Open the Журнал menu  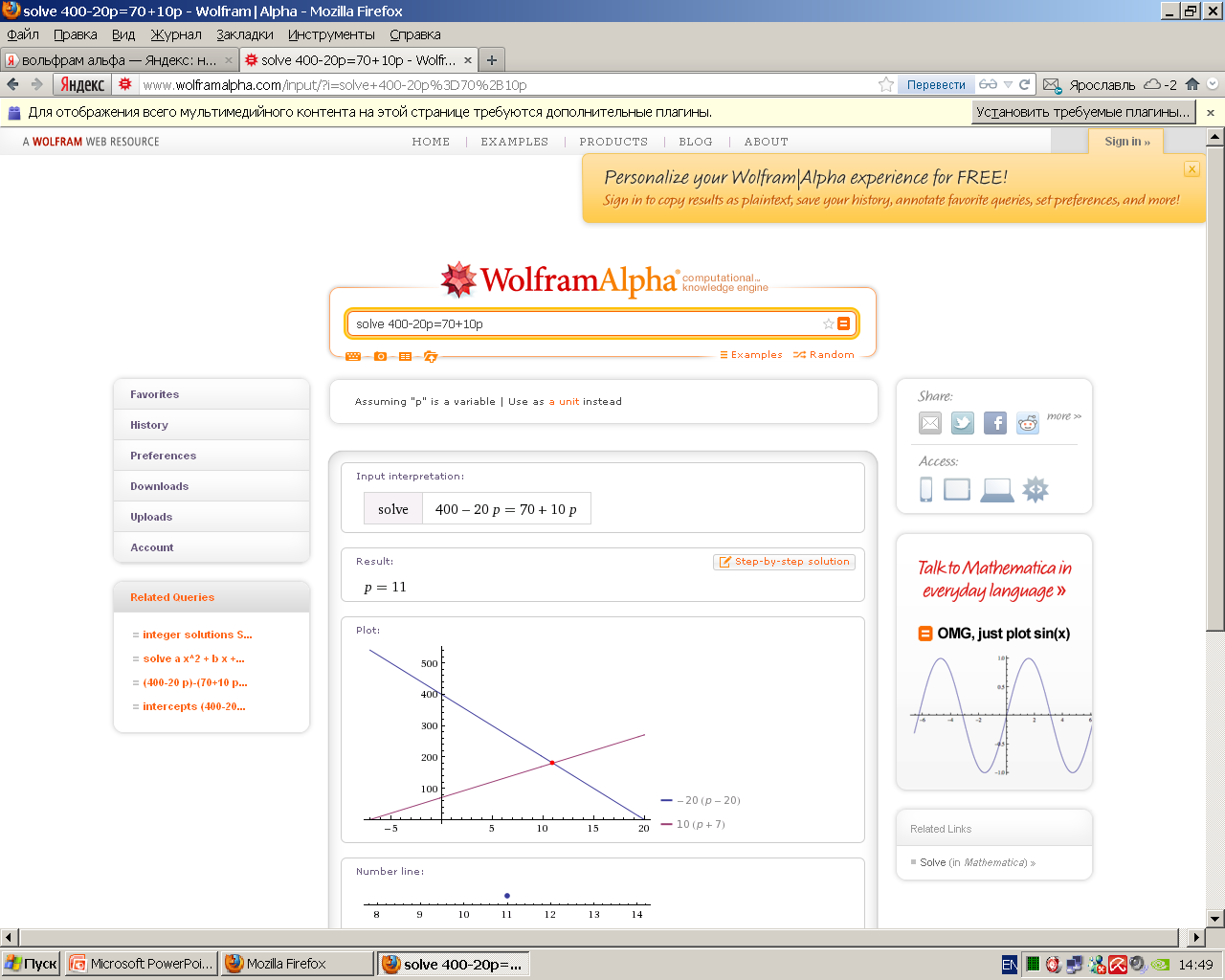[x=176, y=34]
